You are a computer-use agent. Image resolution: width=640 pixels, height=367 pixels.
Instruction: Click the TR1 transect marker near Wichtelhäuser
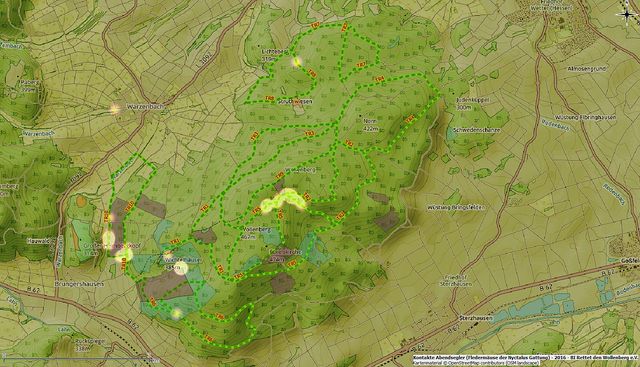point(175,241)
